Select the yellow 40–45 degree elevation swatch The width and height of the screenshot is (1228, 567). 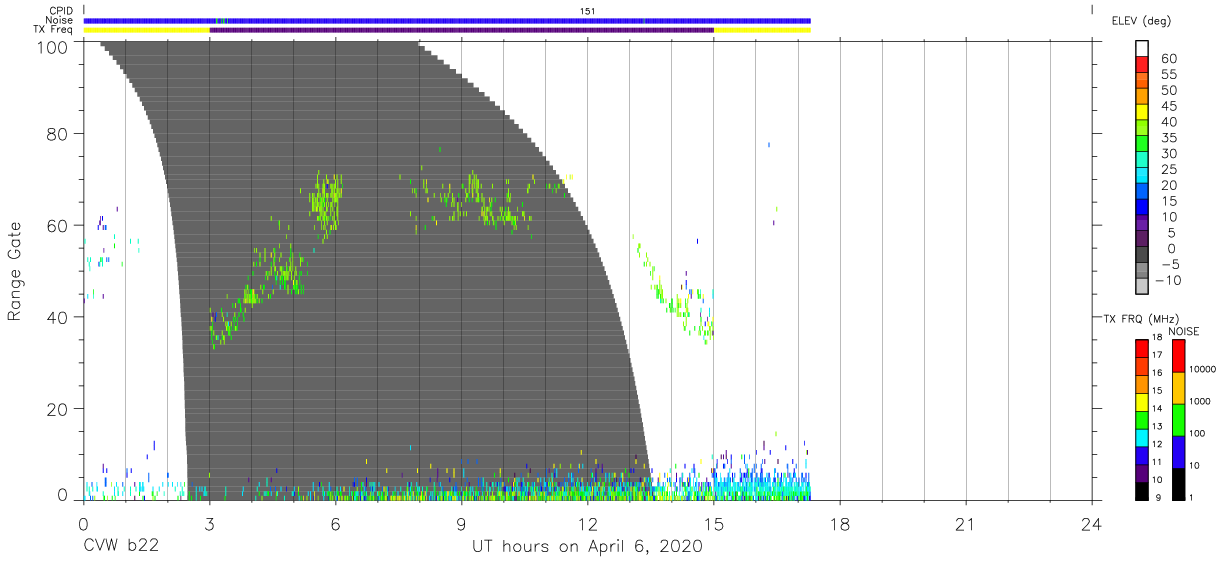click(x=1142, y=113)
